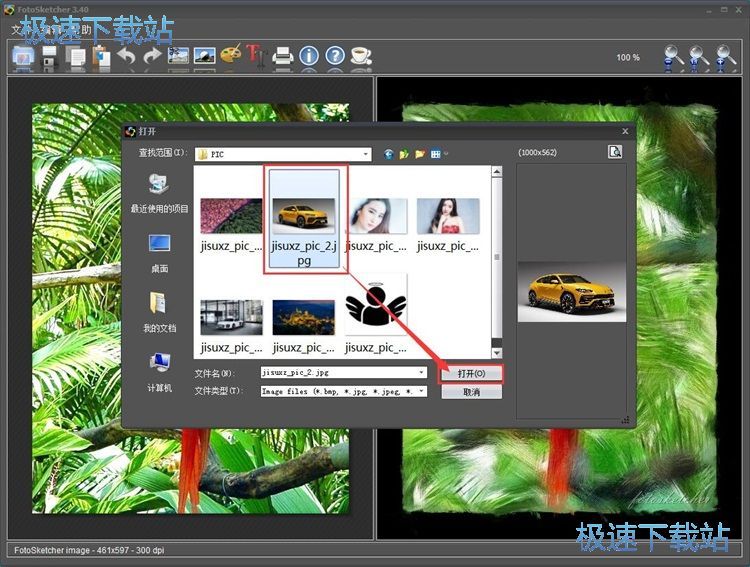Open drawing parameters via the palette icon
This screenshot has width=750, height=567.
tap(231, 55)
